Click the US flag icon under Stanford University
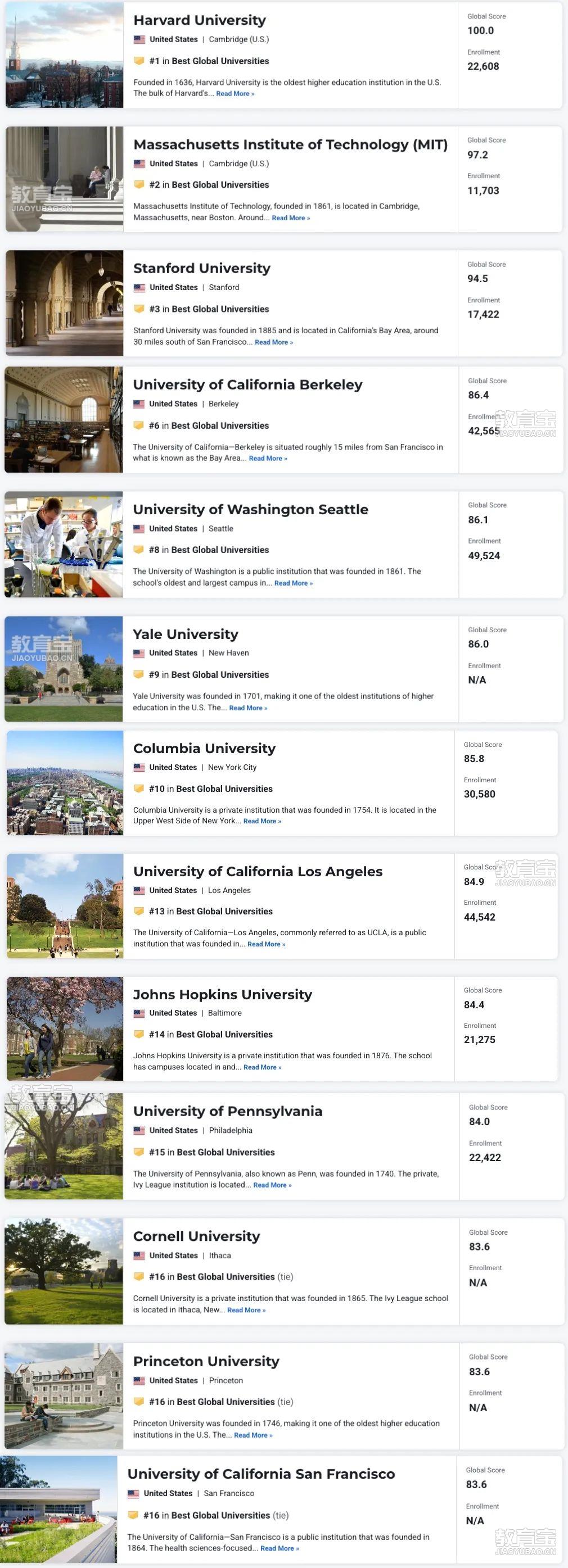This screenshot has width=568, height=1568. [x=139, y=288]
